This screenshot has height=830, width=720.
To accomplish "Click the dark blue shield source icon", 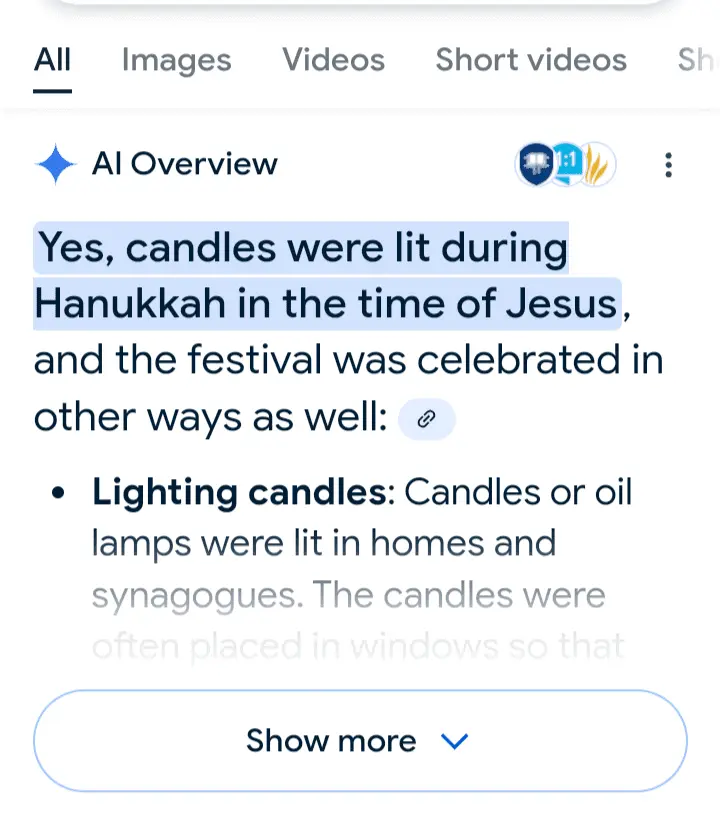I will pos(535,165).
